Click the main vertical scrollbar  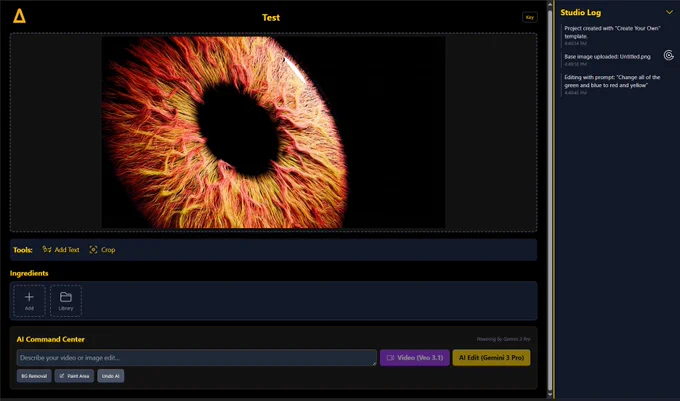(550, 199)
